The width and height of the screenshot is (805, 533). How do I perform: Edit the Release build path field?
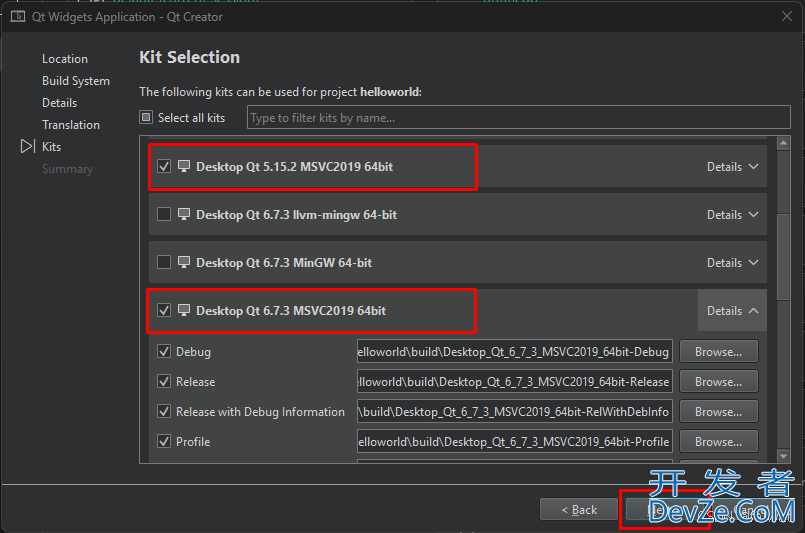(514, 382)
